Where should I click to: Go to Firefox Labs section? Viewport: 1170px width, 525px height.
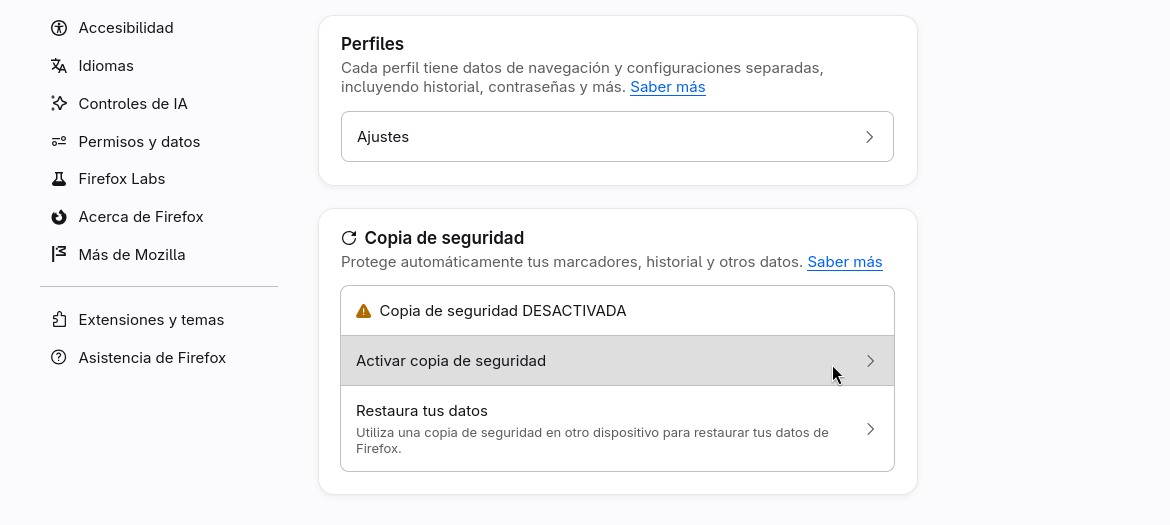tap(122, 179)
